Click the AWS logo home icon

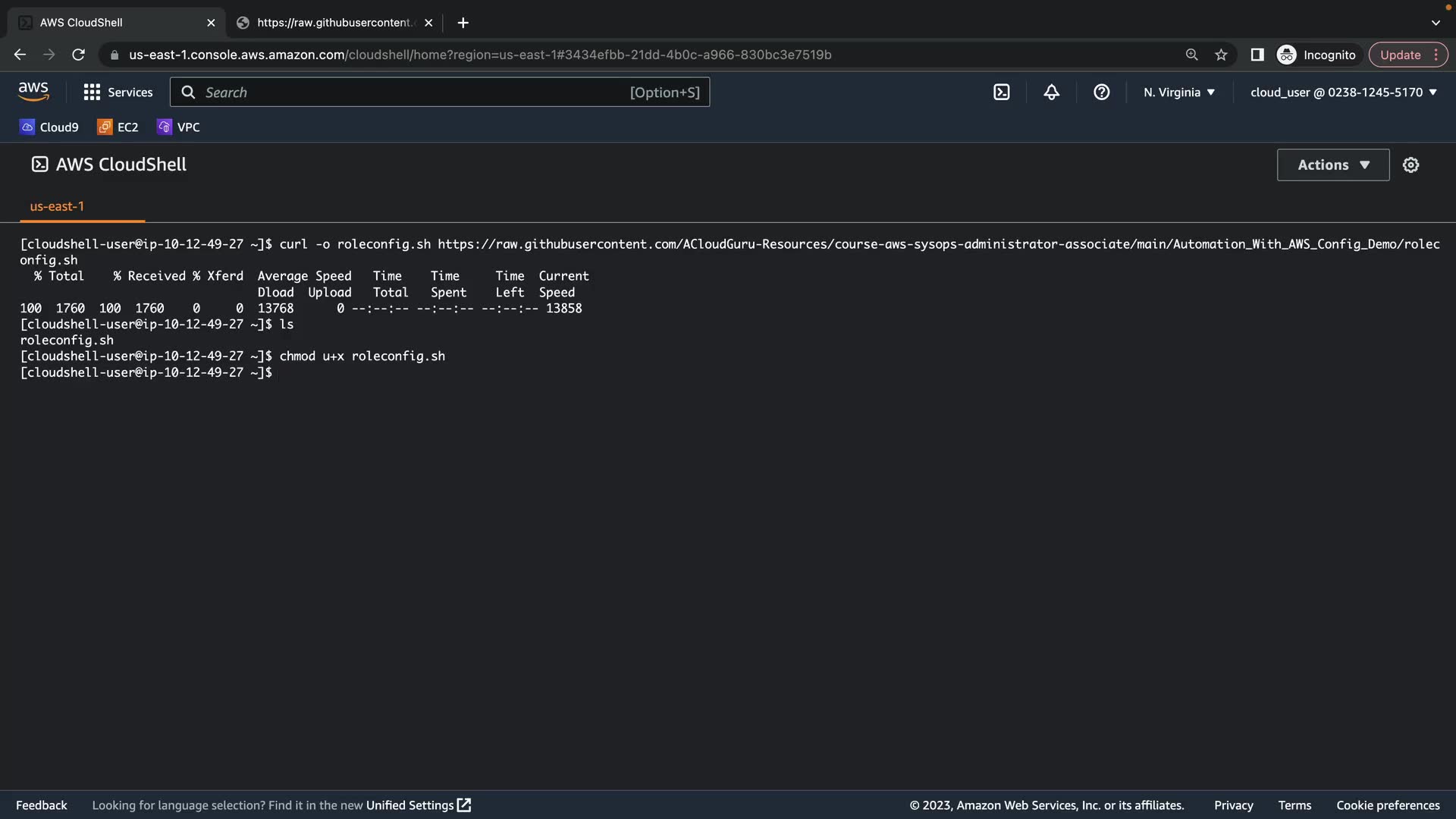point(33,92)
